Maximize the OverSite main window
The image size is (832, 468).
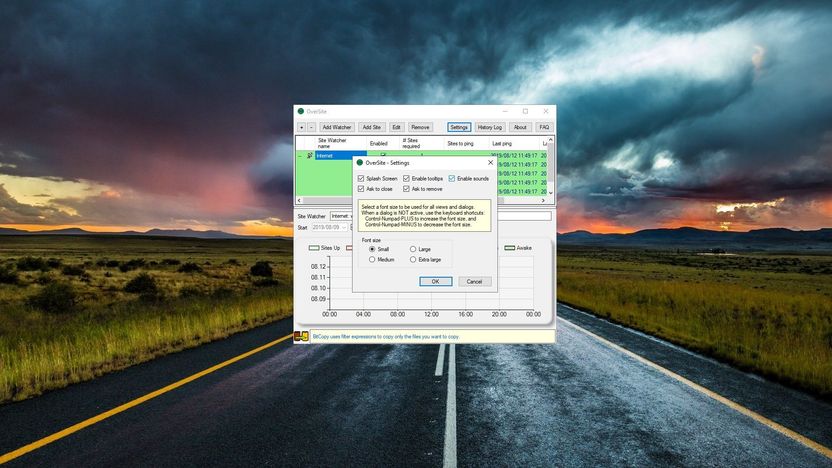[525, 111]
